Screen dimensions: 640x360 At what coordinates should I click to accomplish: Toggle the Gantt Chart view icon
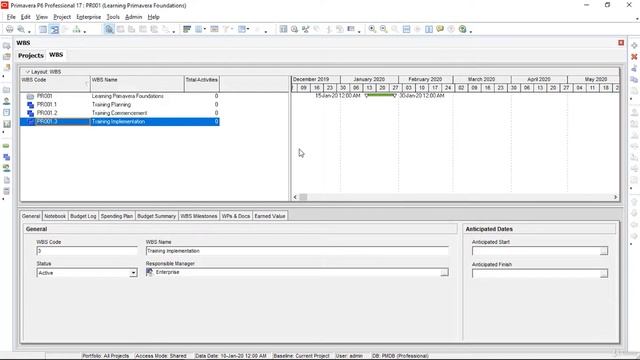click(54, 29)
